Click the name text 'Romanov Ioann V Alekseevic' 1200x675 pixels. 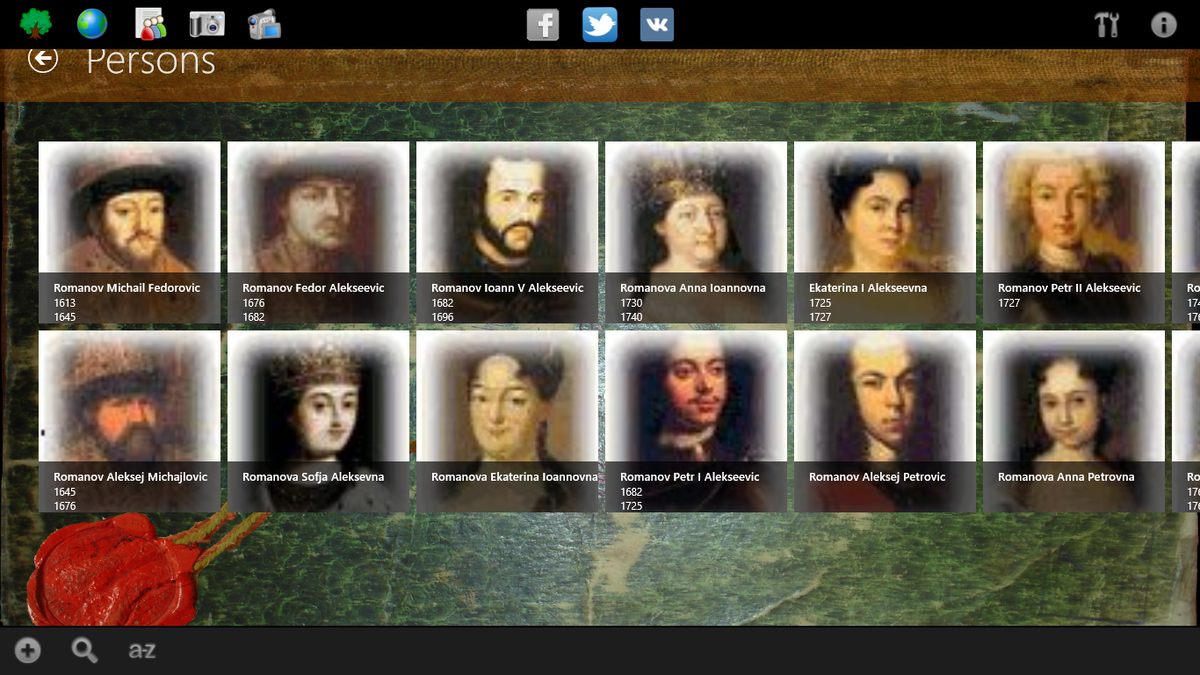click(507, 288)
